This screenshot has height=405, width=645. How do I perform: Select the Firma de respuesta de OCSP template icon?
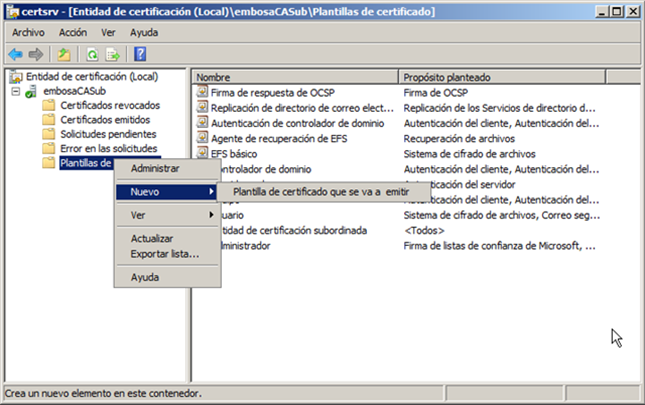202,92
